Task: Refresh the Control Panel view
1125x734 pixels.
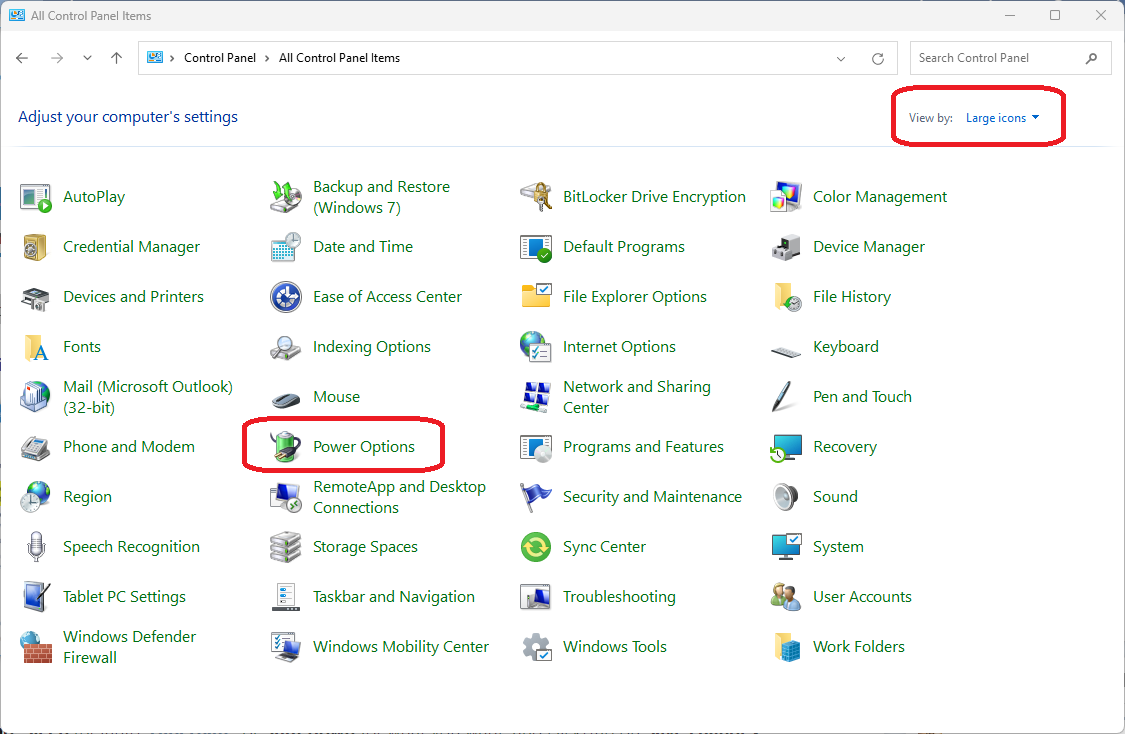Action: 877,58
